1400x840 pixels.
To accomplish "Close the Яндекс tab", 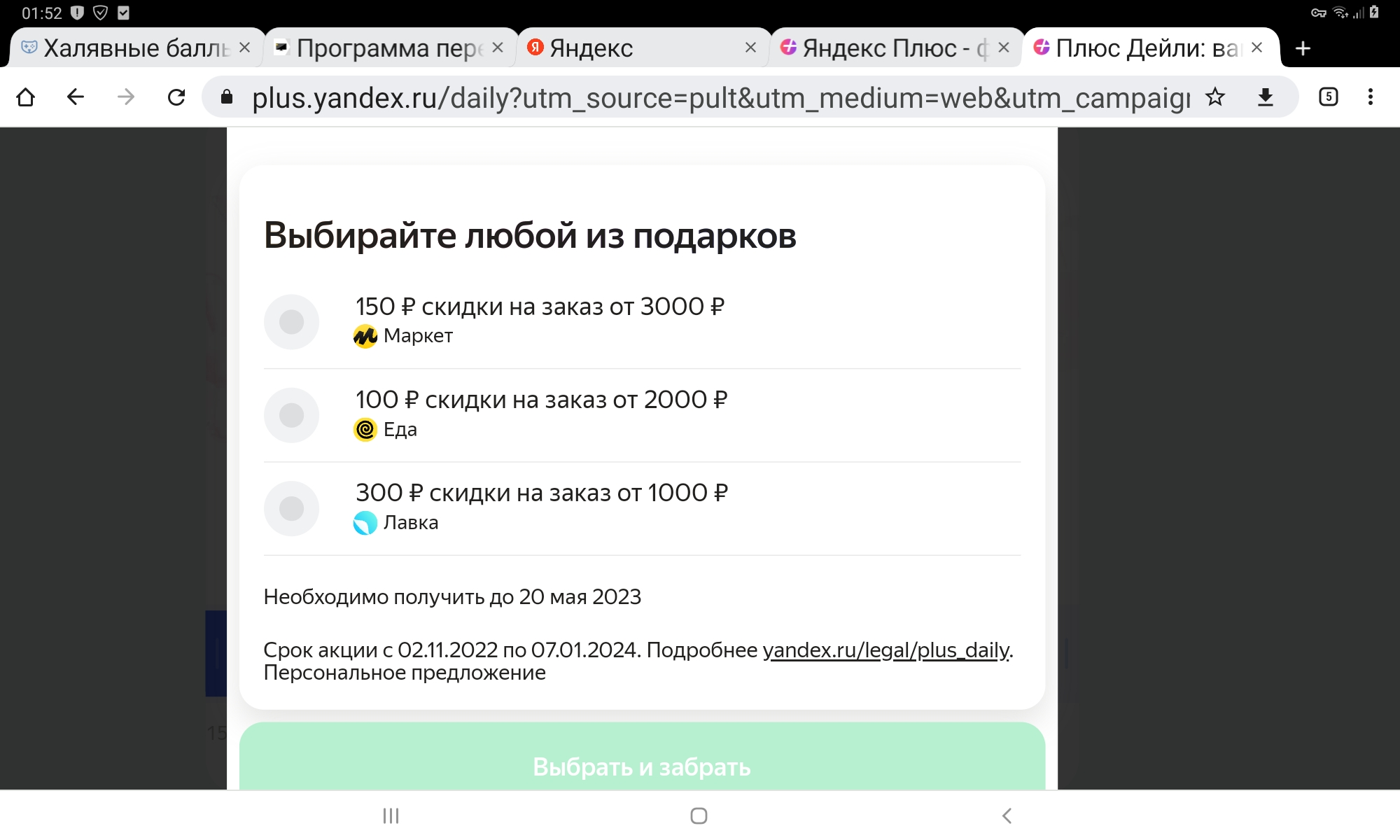I will tap(750, 48).
